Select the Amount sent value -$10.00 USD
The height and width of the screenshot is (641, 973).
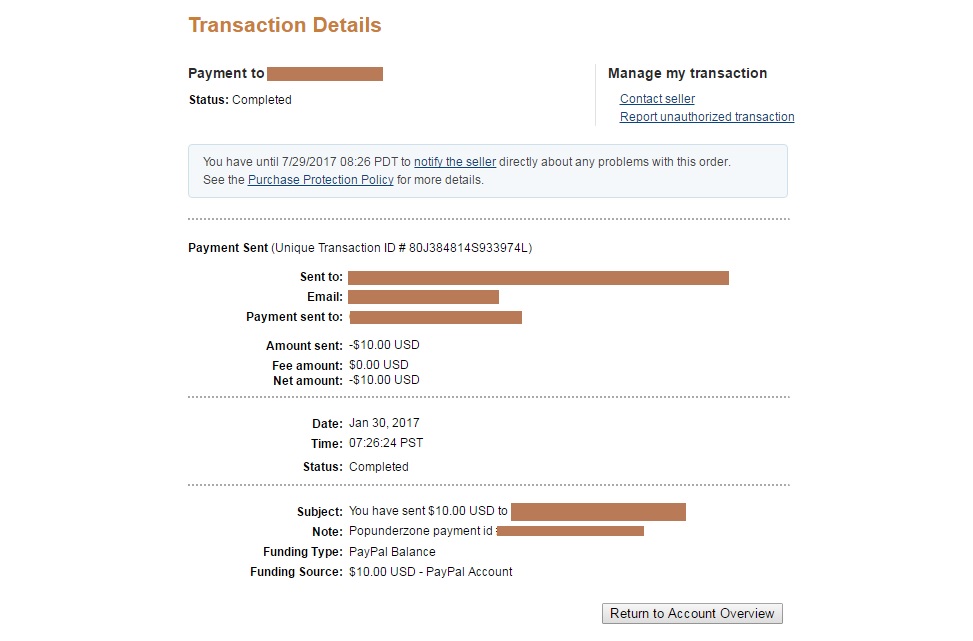[384, 345]
